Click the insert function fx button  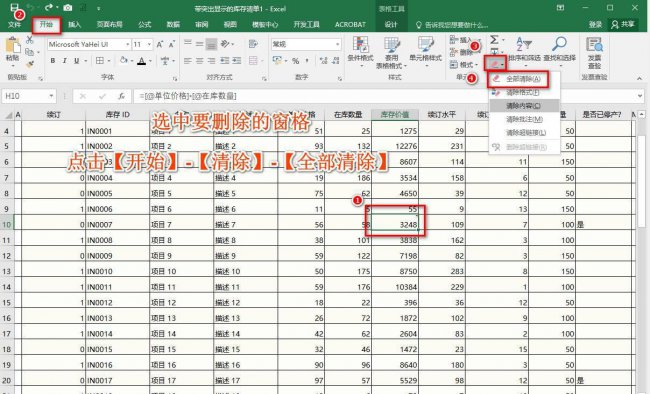coord(121,96)
